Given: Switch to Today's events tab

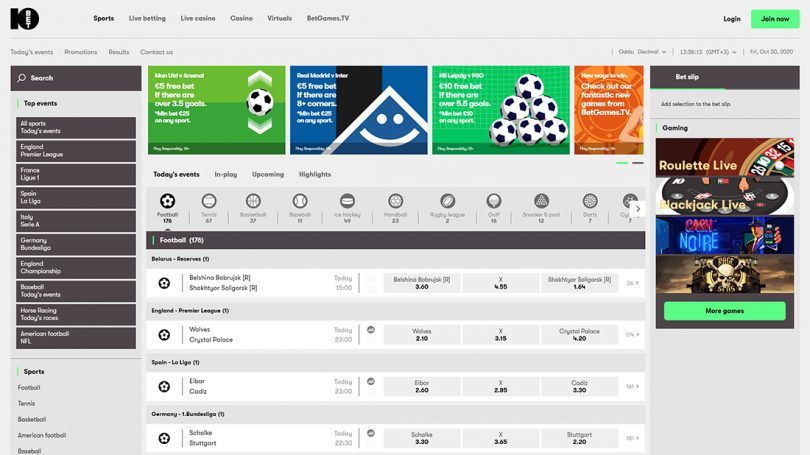Looking at the screenshot, I should (x=176, y=175).
